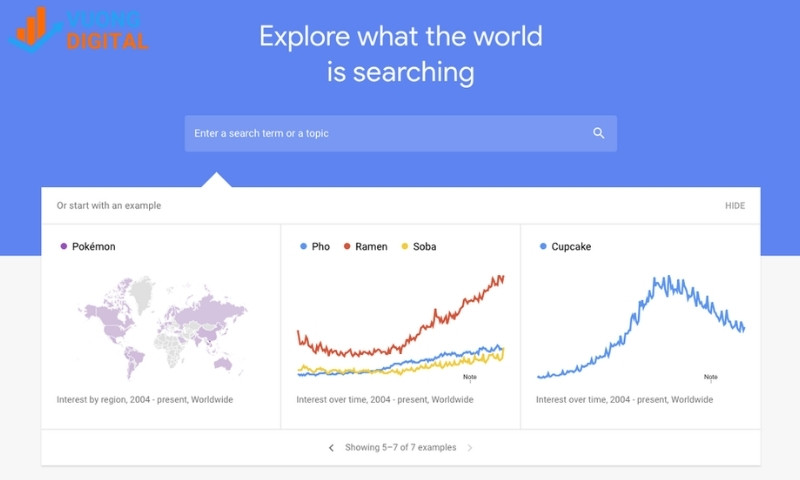
Task: Click the Ramen term label
Action: point(371,246)
